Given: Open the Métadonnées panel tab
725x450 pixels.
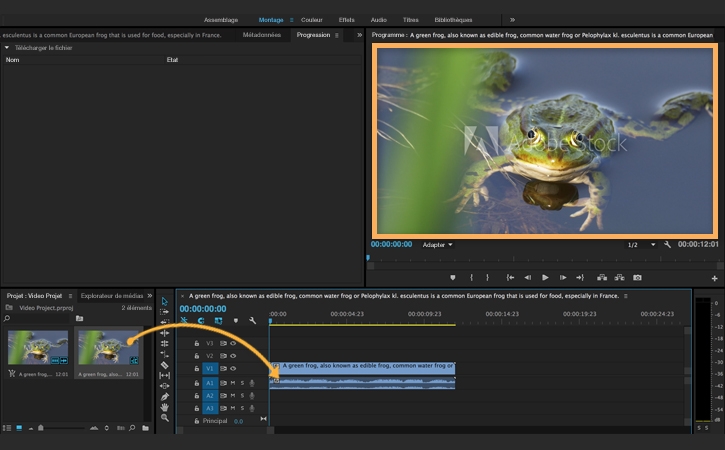Looking at the screenshot, I should [x=262, y=35].
